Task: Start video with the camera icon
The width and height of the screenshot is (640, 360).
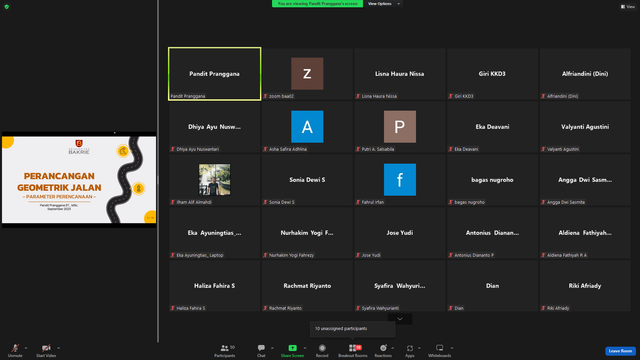Action: (x=46, y=350)
